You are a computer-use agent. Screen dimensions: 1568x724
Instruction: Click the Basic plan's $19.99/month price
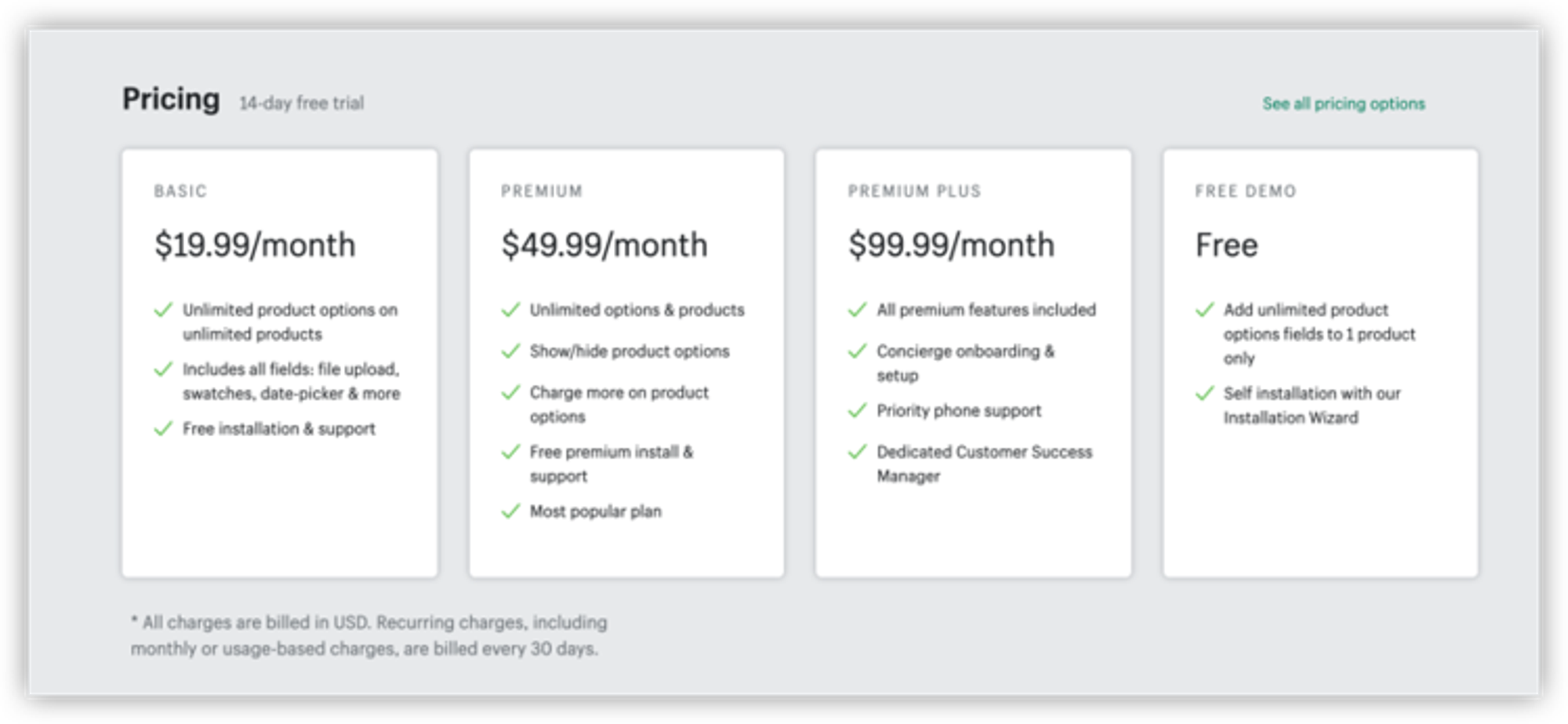(x=255, y=245)
